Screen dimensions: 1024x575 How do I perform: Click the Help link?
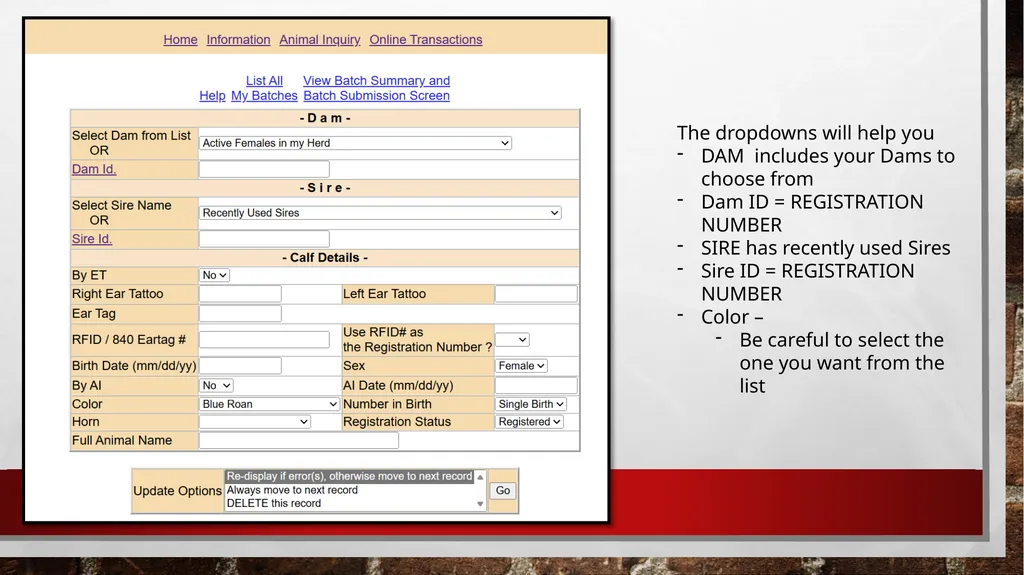coord(212,96)
